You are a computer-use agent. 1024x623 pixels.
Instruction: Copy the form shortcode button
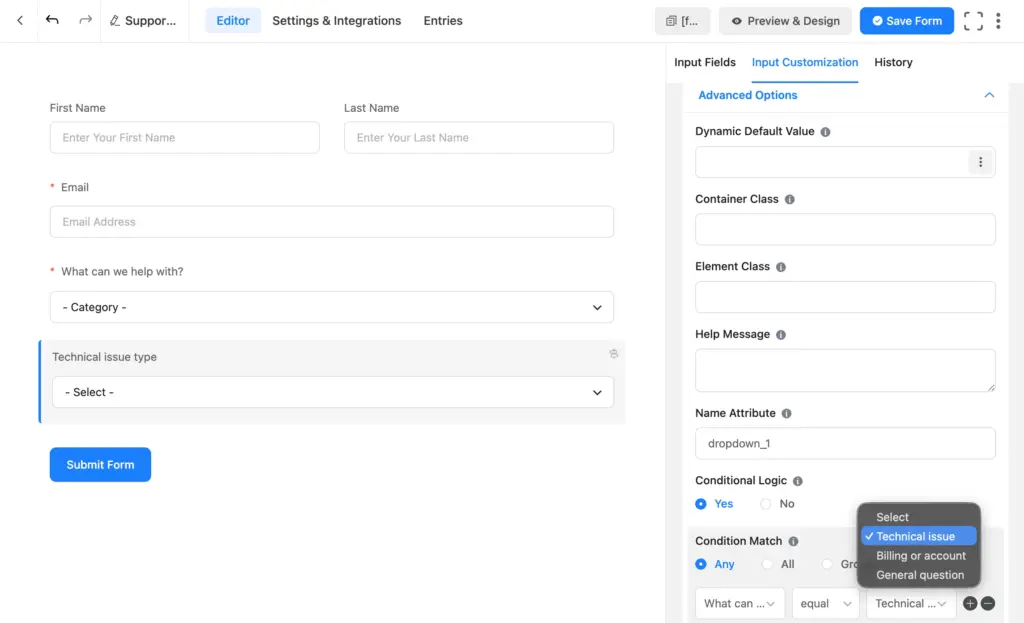pos(682,21)
